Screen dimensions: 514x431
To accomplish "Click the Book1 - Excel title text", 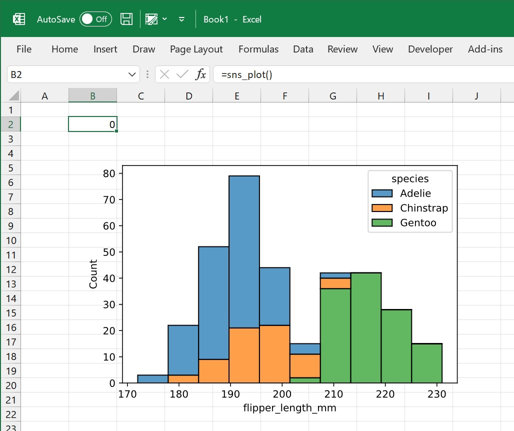I will [232, 19].
